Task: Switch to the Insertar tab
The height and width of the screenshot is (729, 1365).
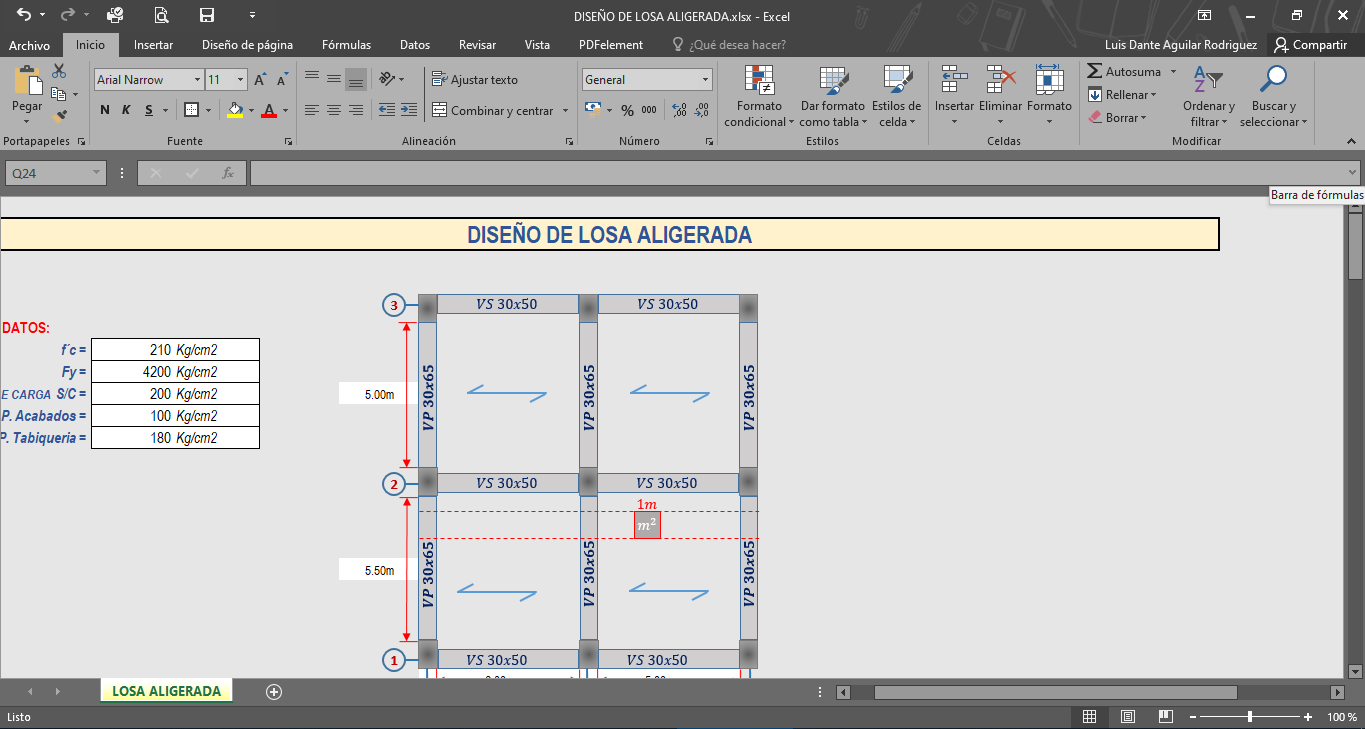Action: (x=153, y=44)
